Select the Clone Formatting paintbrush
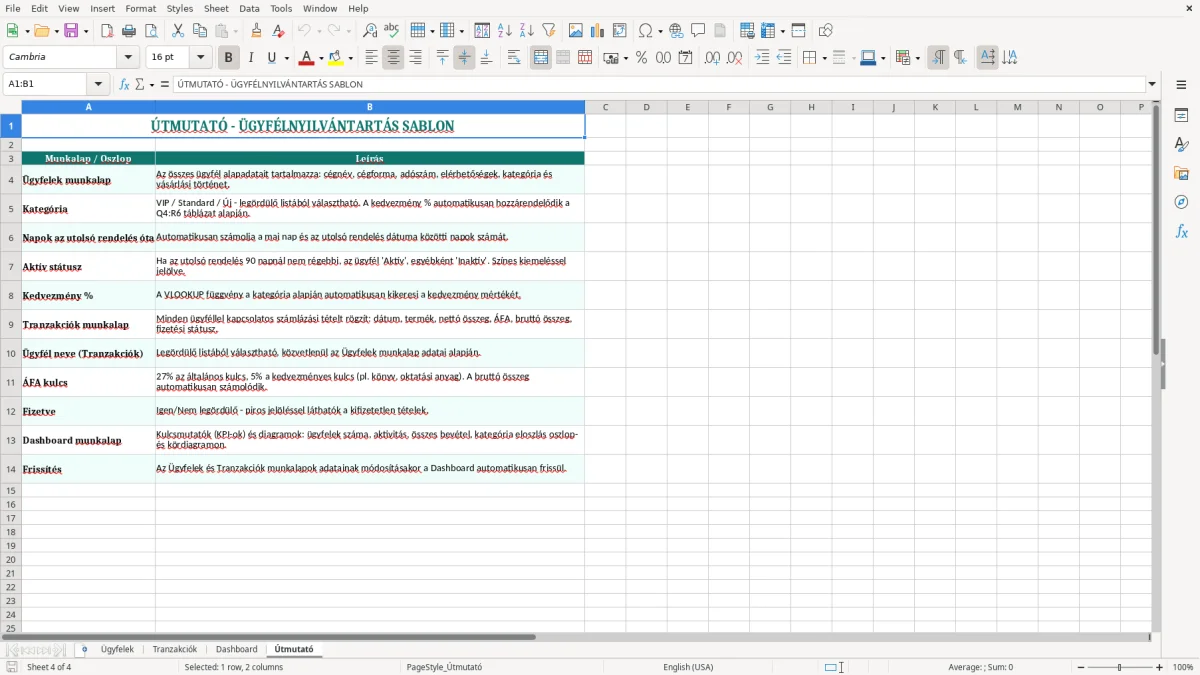Image resolution: width=1200 pixels, height=675 pixels. point(256,31)
